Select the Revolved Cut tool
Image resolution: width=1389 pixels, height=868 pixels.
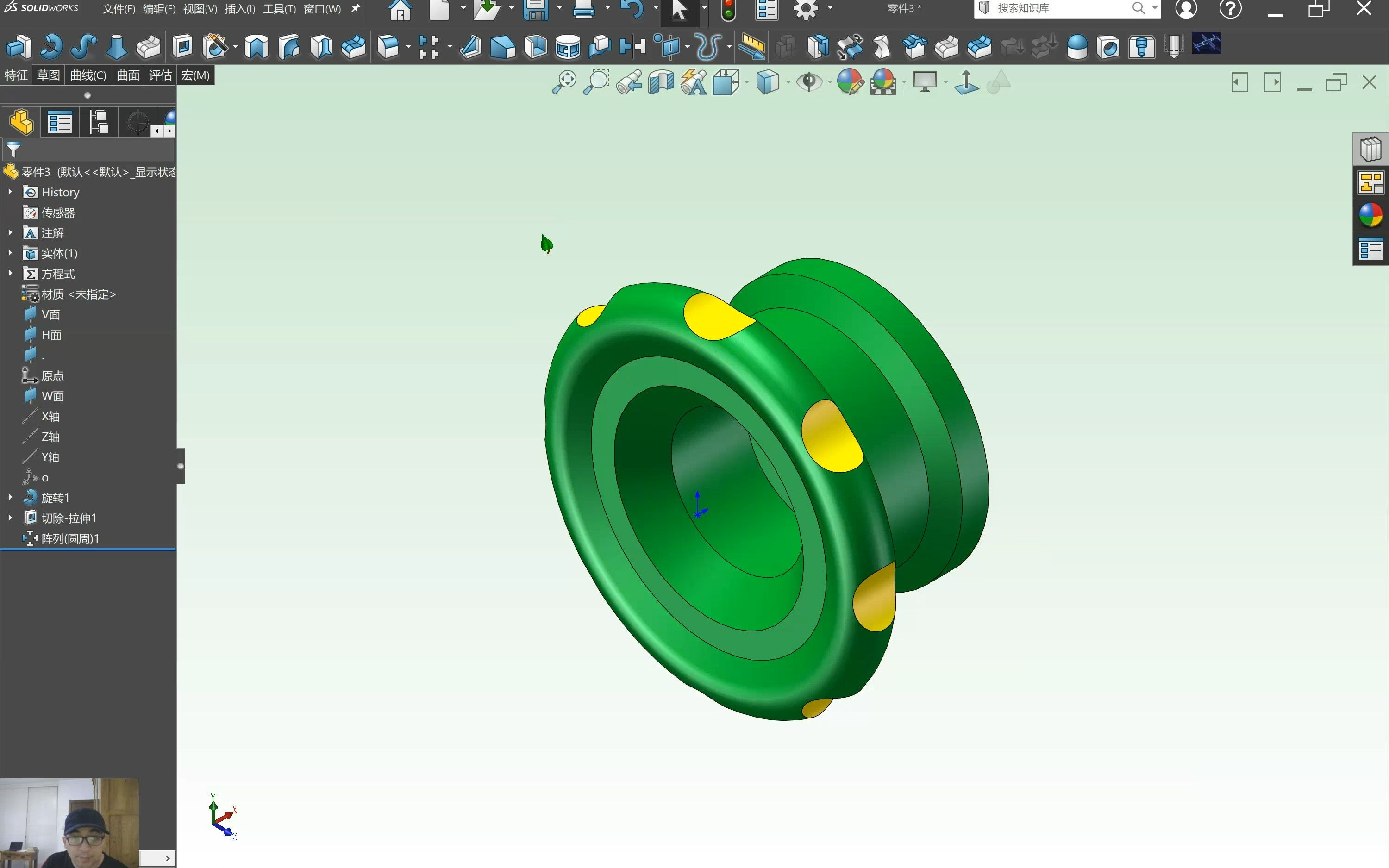257,46
